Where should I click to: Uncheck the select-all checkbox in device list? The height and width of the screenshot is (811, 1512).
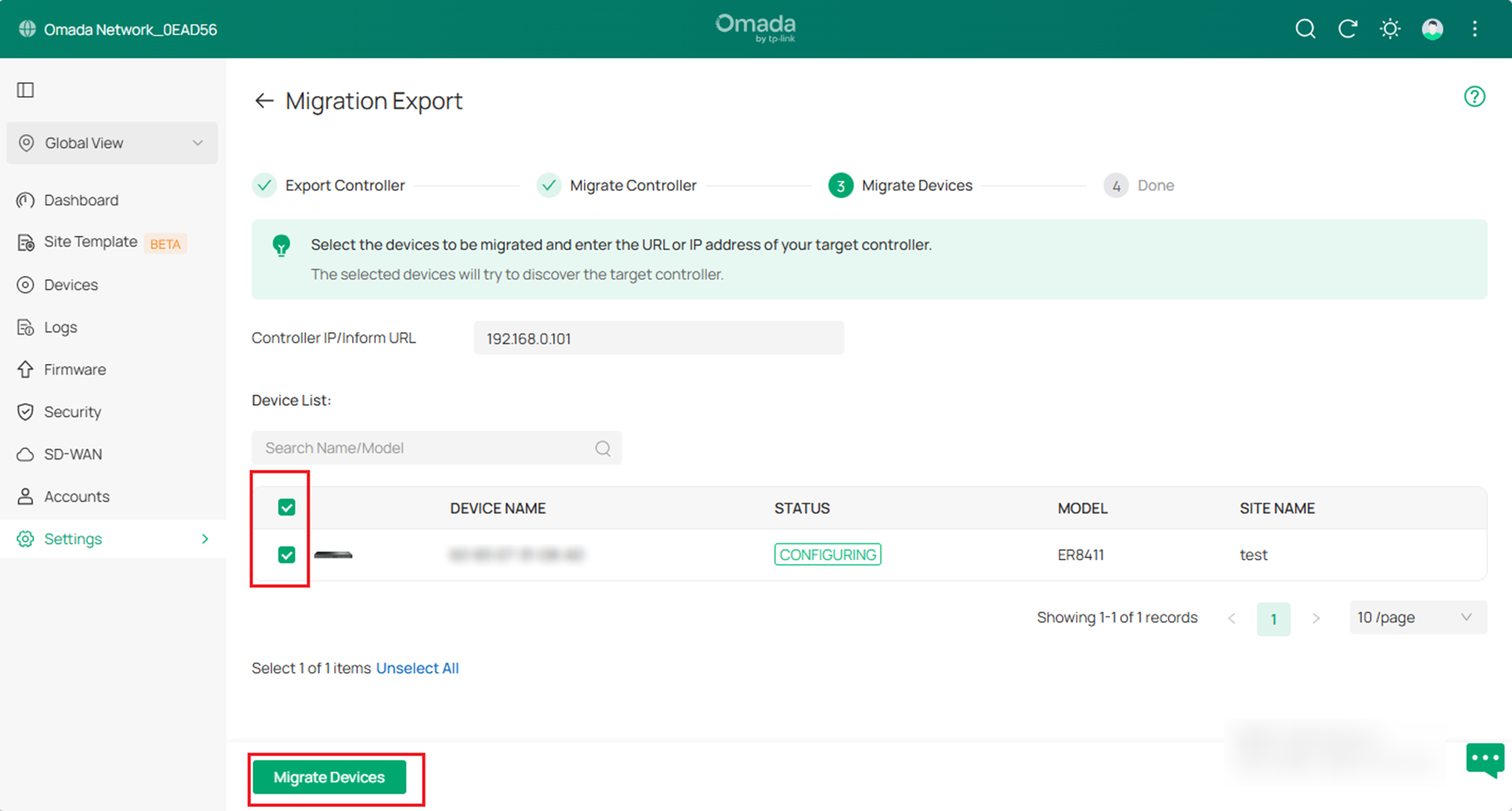[287, 507]
